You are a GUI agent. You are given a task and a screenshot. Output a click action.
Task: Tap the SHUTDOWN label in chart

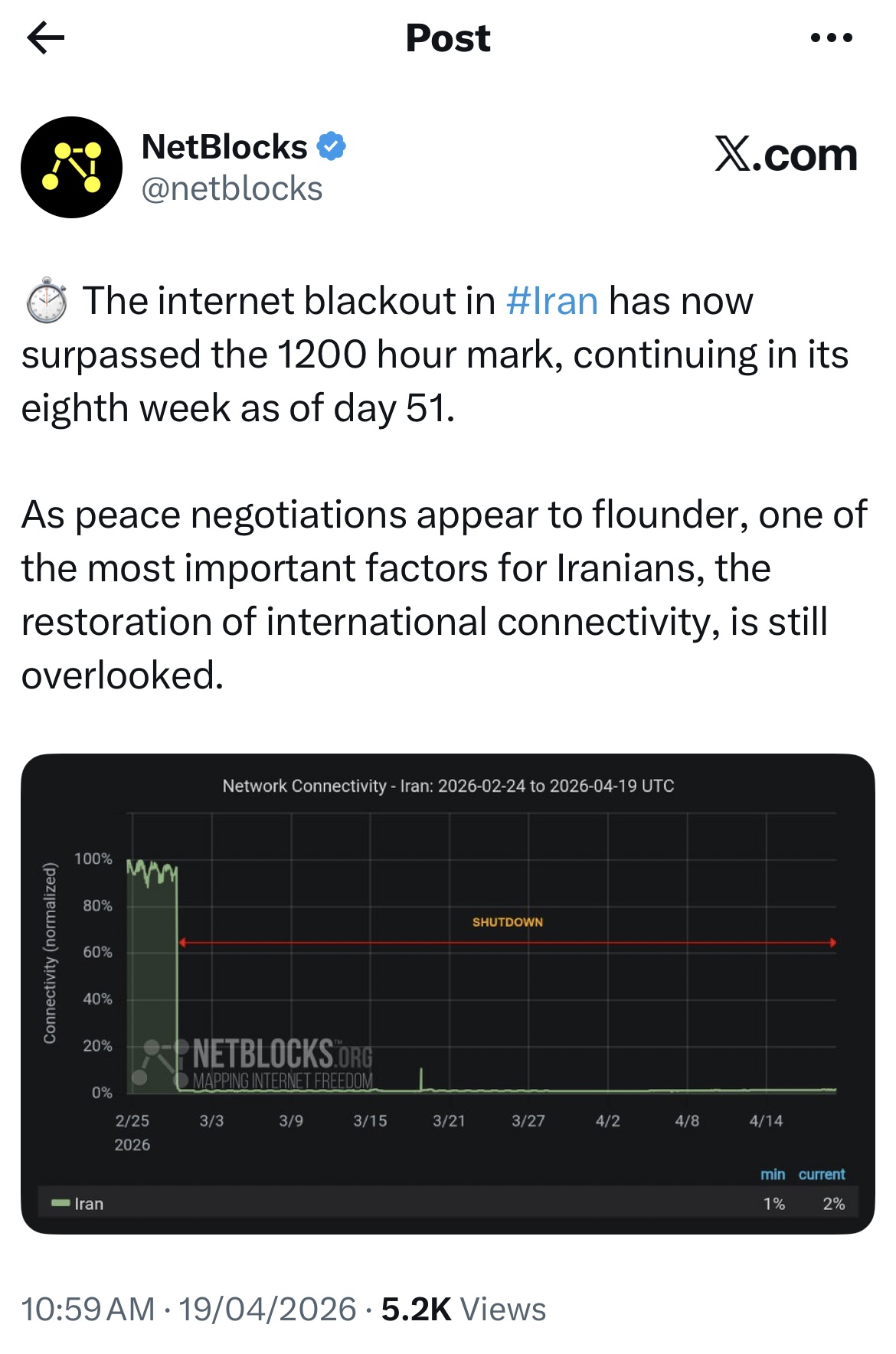(507, 922)
